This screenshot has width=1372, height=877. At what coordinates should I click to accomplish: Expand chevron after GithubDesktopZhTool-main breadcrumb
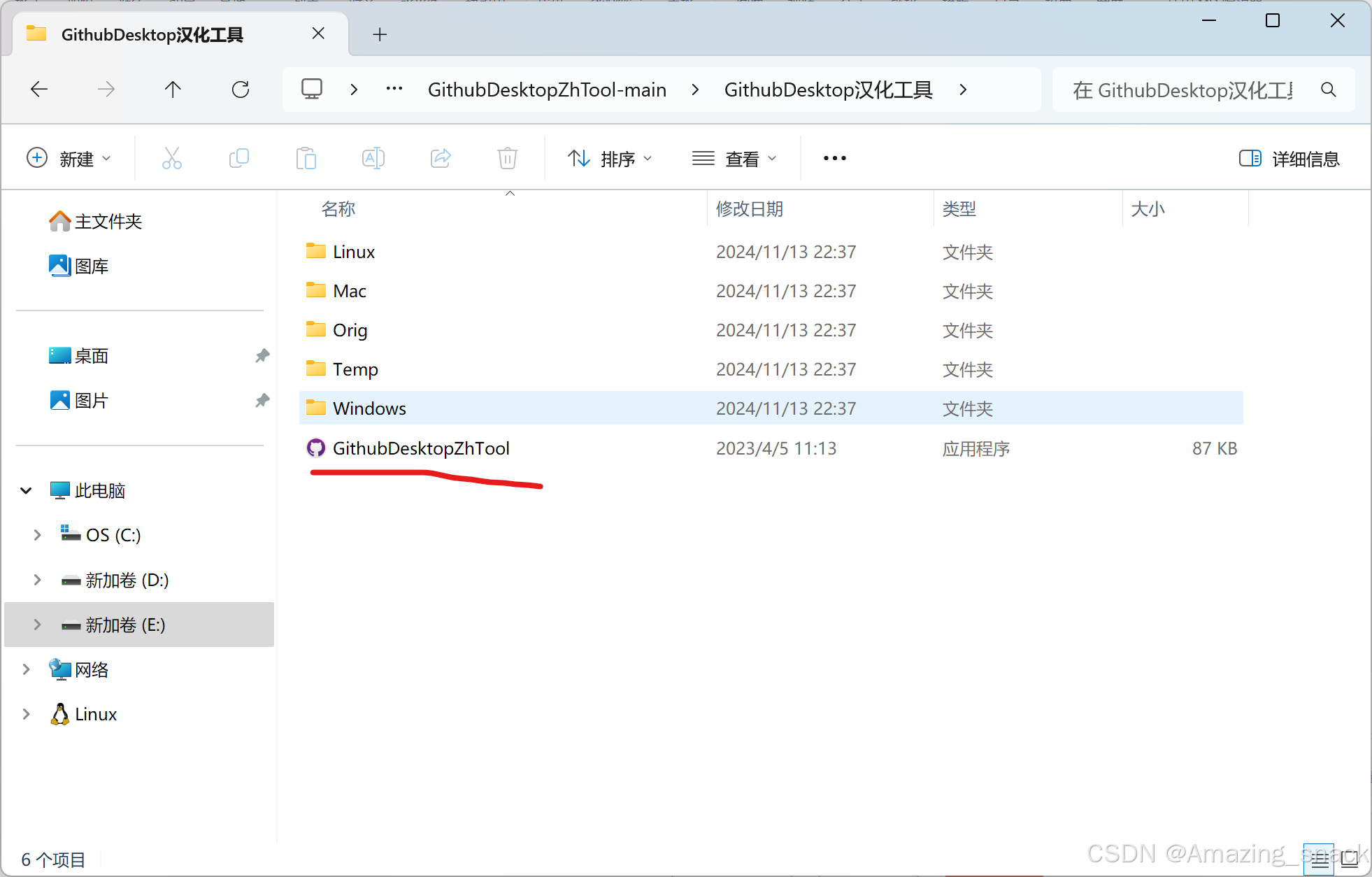pos(695,90)
